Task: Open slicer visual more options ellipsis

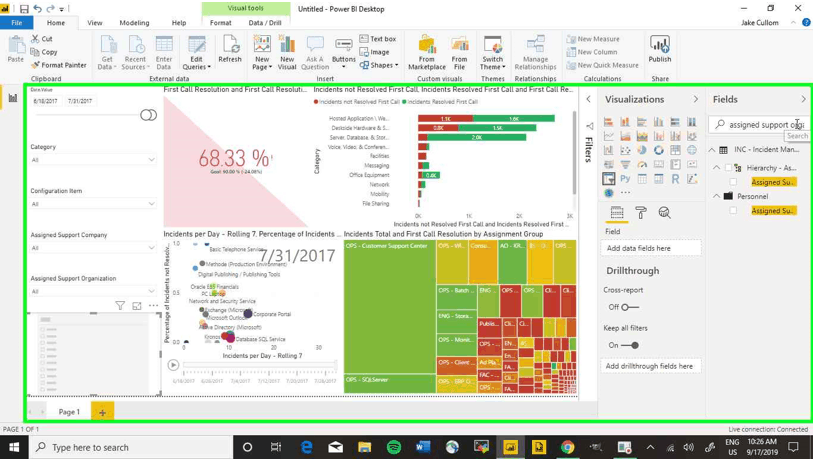Action: click(153, 306)
